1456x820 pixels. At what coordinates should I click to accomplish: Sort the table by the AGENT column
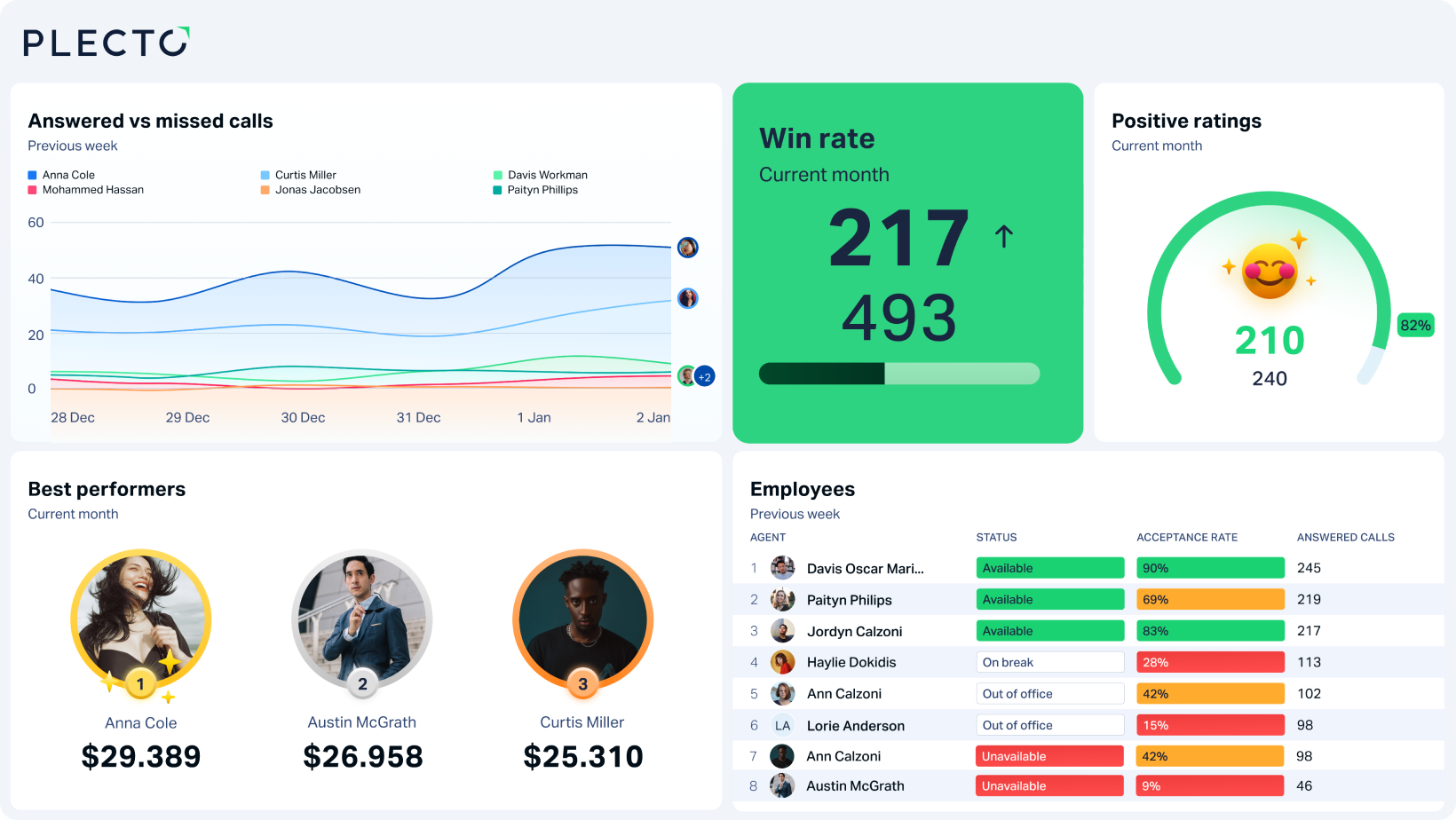click(767, 537)
